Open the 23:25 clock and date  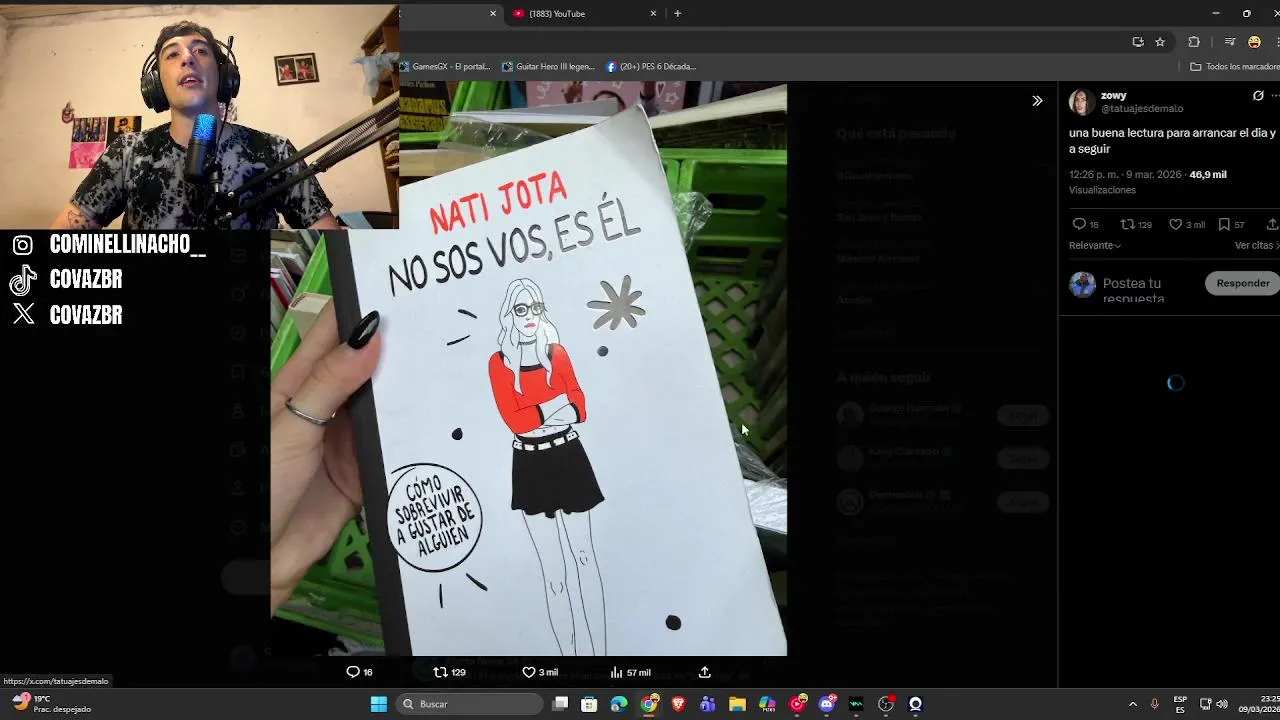(x=1258, y=704)
